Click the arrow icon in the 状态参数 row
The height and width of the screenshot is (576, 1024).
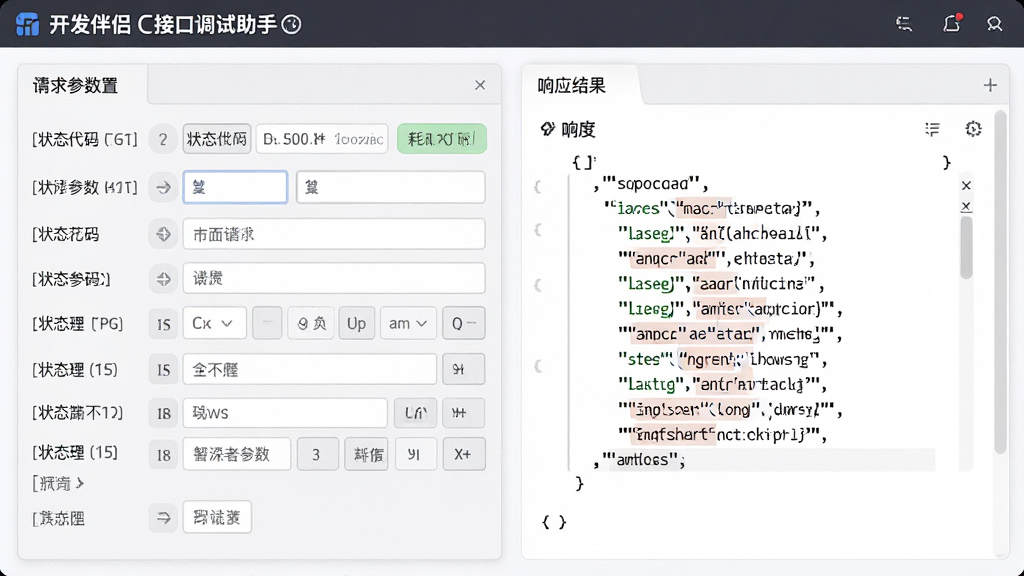click(163, 187)
